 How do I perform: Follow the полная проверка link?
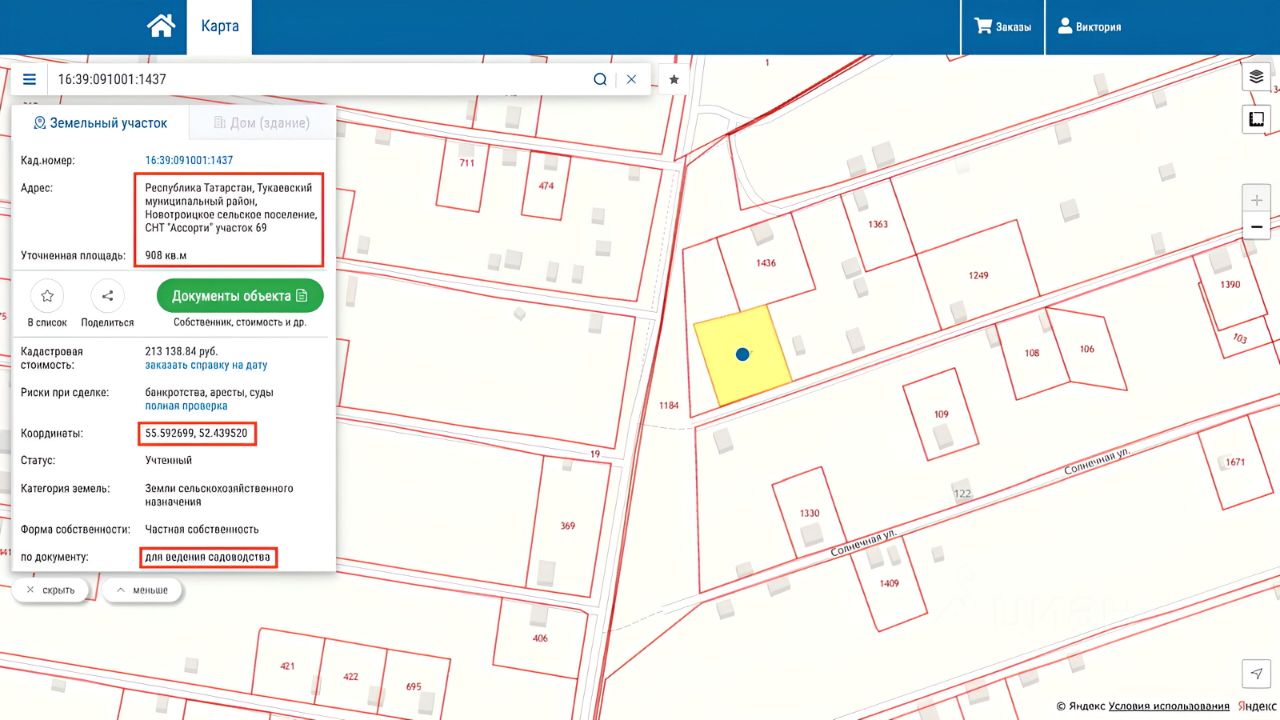pos(186,406)
